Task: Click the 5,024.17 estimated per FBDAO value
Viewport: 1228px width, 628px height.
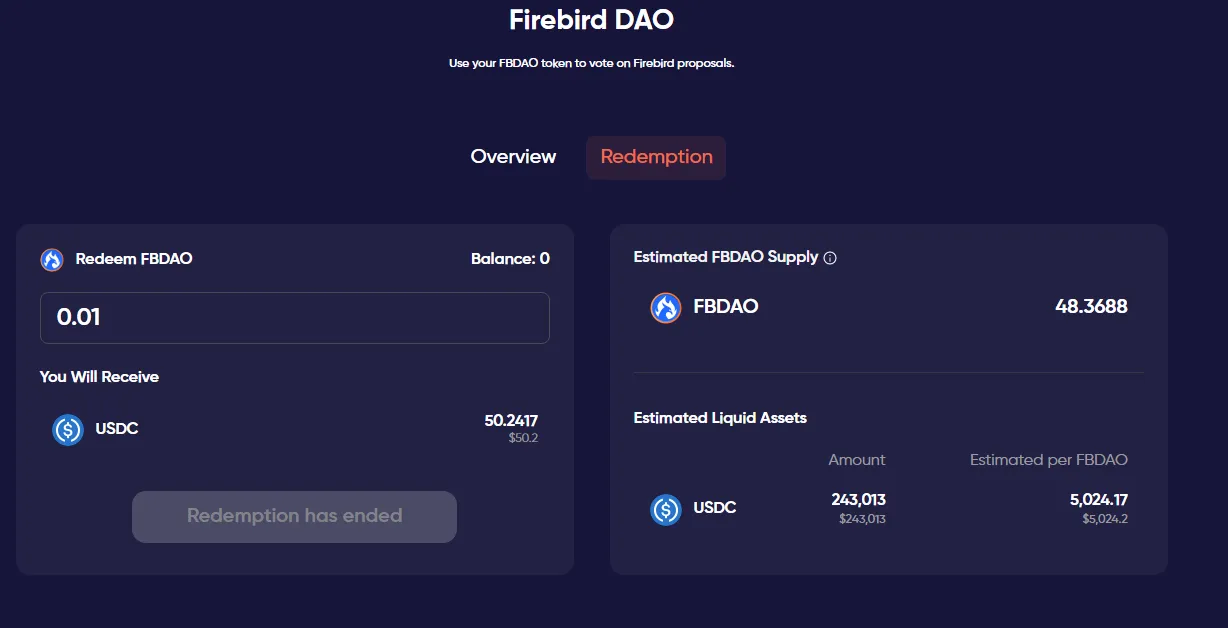Action: point(1098,500)
